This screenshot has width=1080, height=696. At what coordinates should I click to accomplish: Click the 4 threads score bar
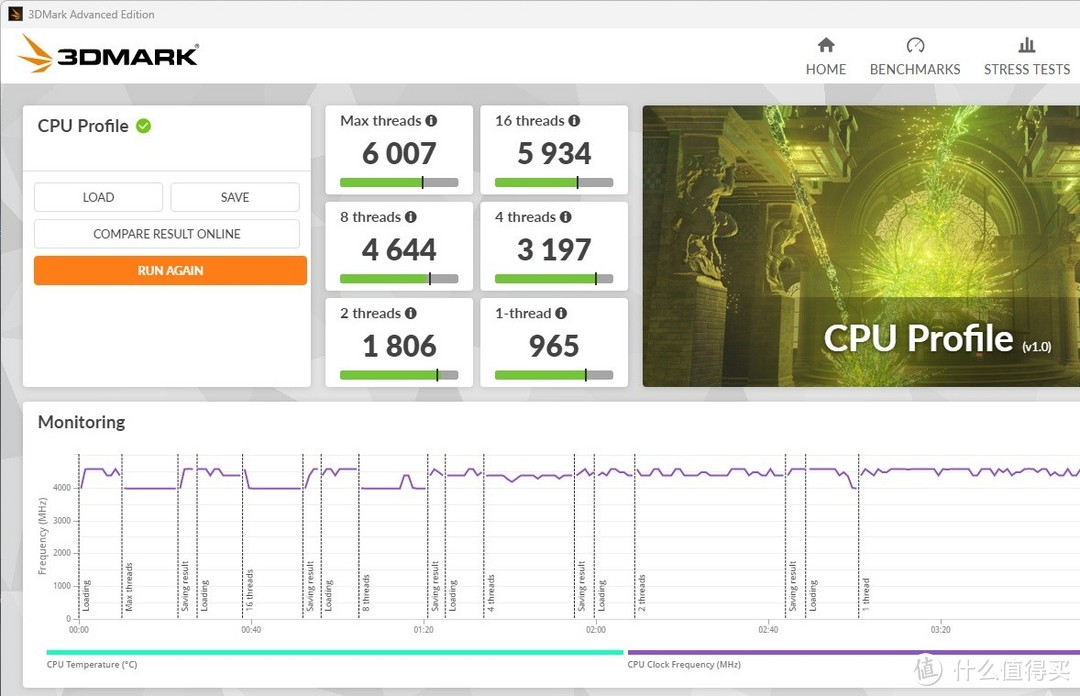(554, 279)
